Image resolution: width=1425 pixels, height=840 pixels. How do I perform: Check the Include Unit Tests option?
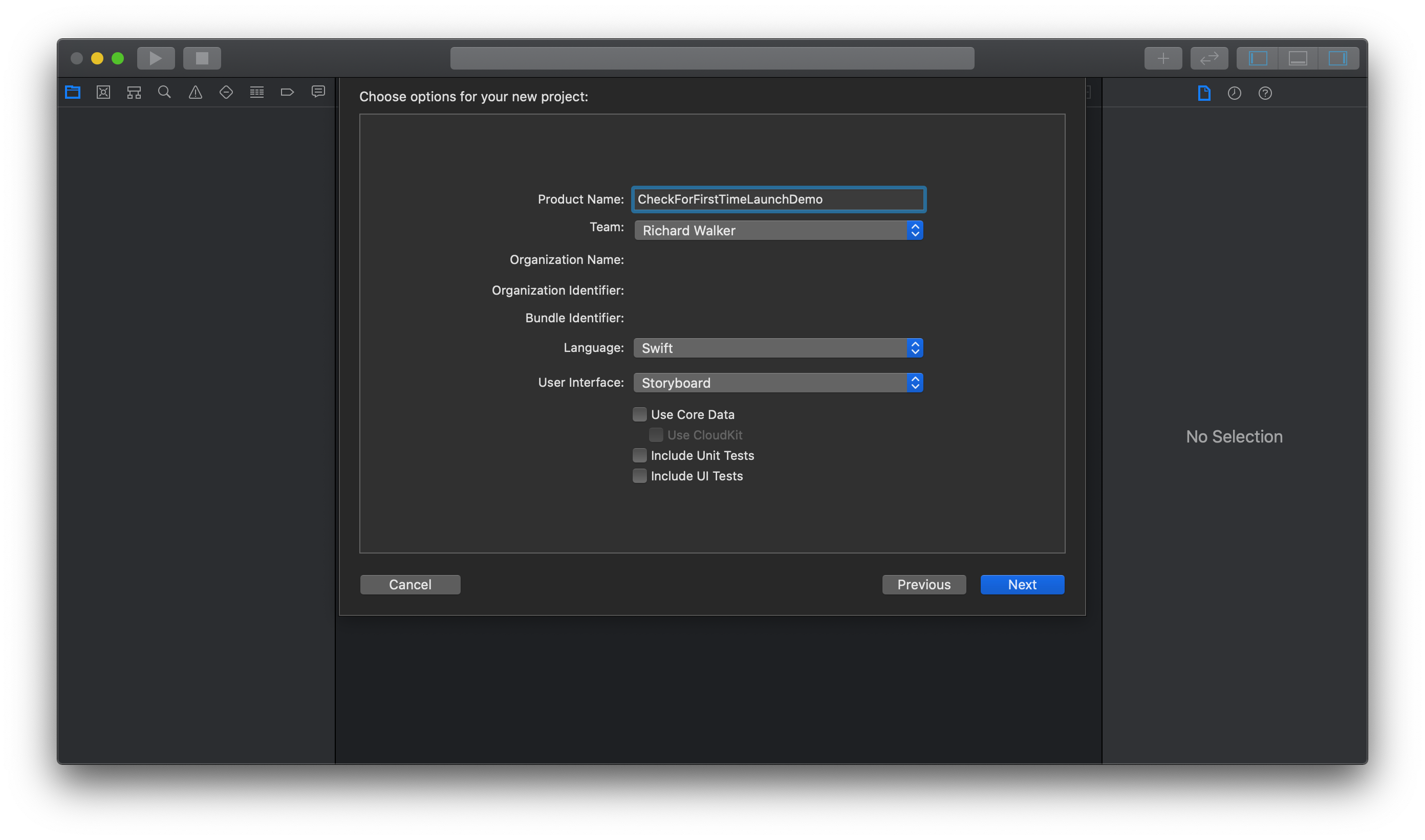[639, 455]
